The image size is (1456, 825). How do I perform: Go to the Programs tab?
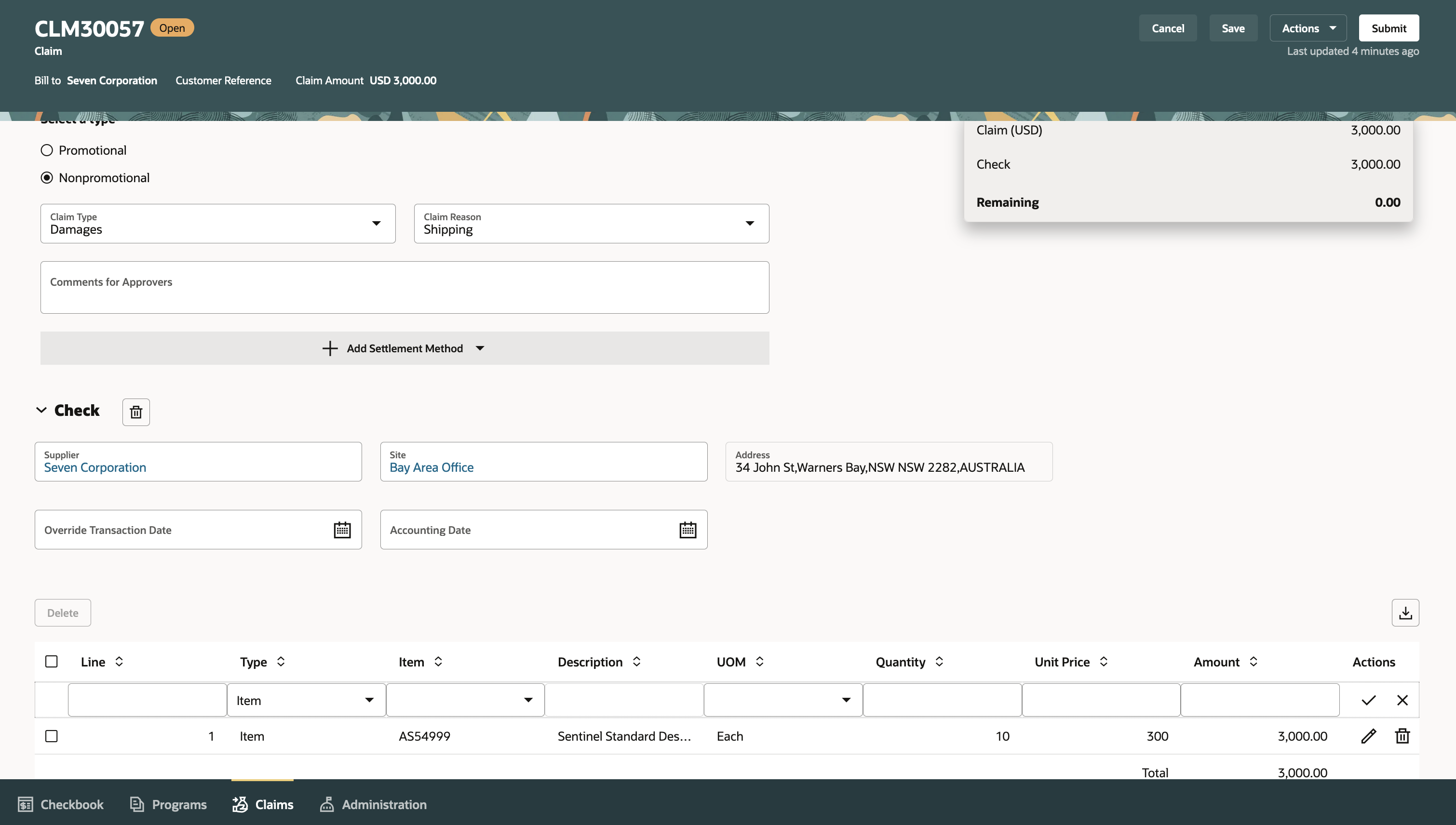pos(168,805)
